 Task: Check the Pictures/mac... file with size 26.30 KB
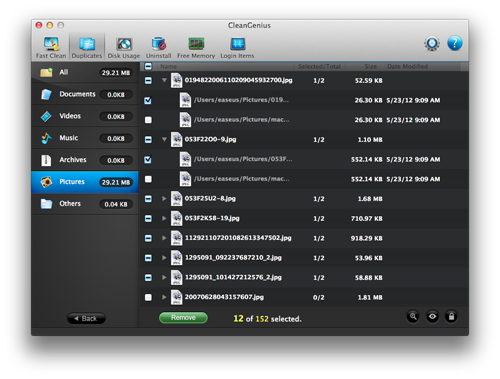click(x=148, y=120)
